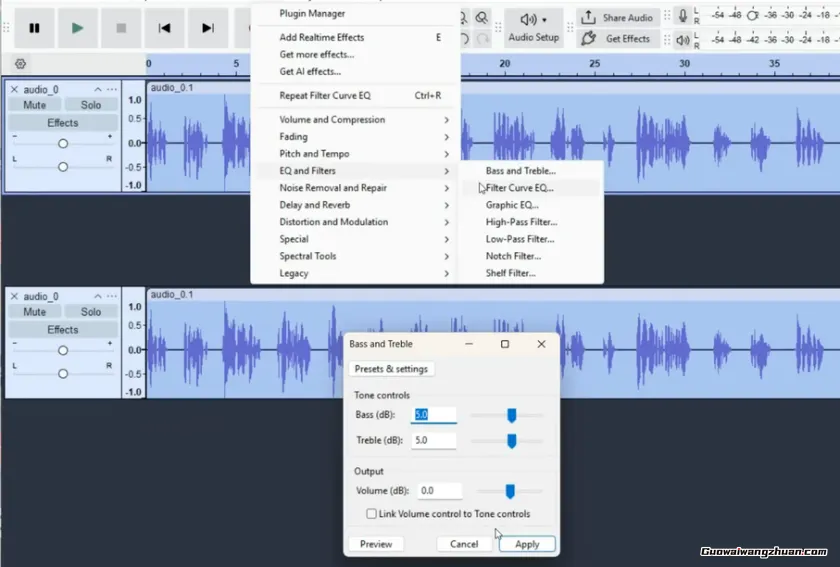Mute the first audio_0 track
840x567 pixels.
coord(35,105)
